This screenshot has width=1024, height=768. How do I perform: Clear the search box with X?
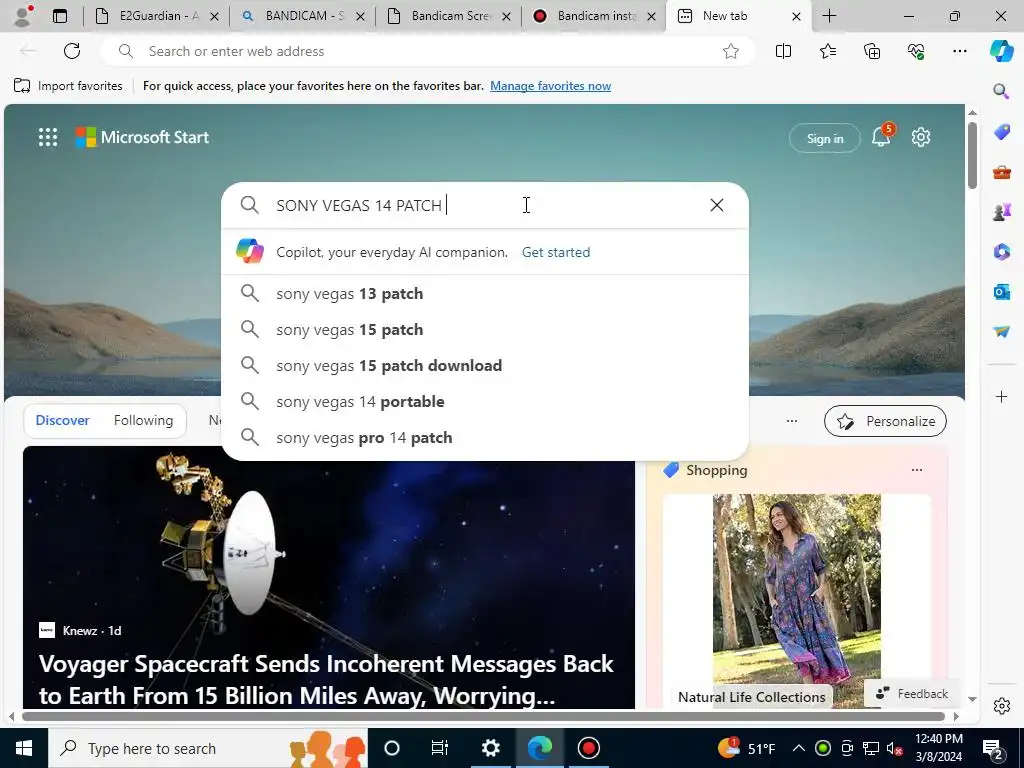point(716,205)
